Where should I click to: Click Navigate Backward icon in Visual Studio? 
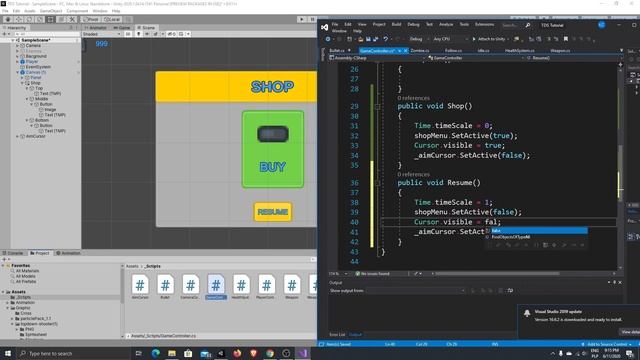[328, 39]
